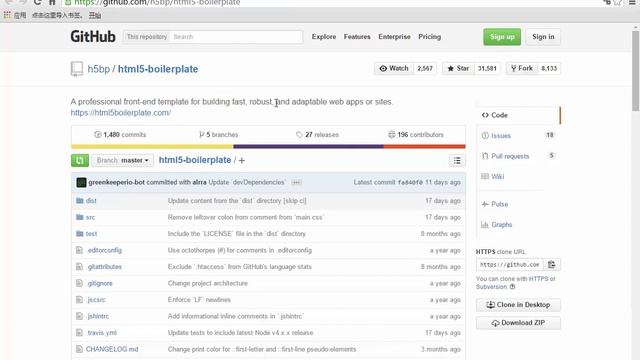Copy clone URL with clipboard icon

(x=551, y=264)
